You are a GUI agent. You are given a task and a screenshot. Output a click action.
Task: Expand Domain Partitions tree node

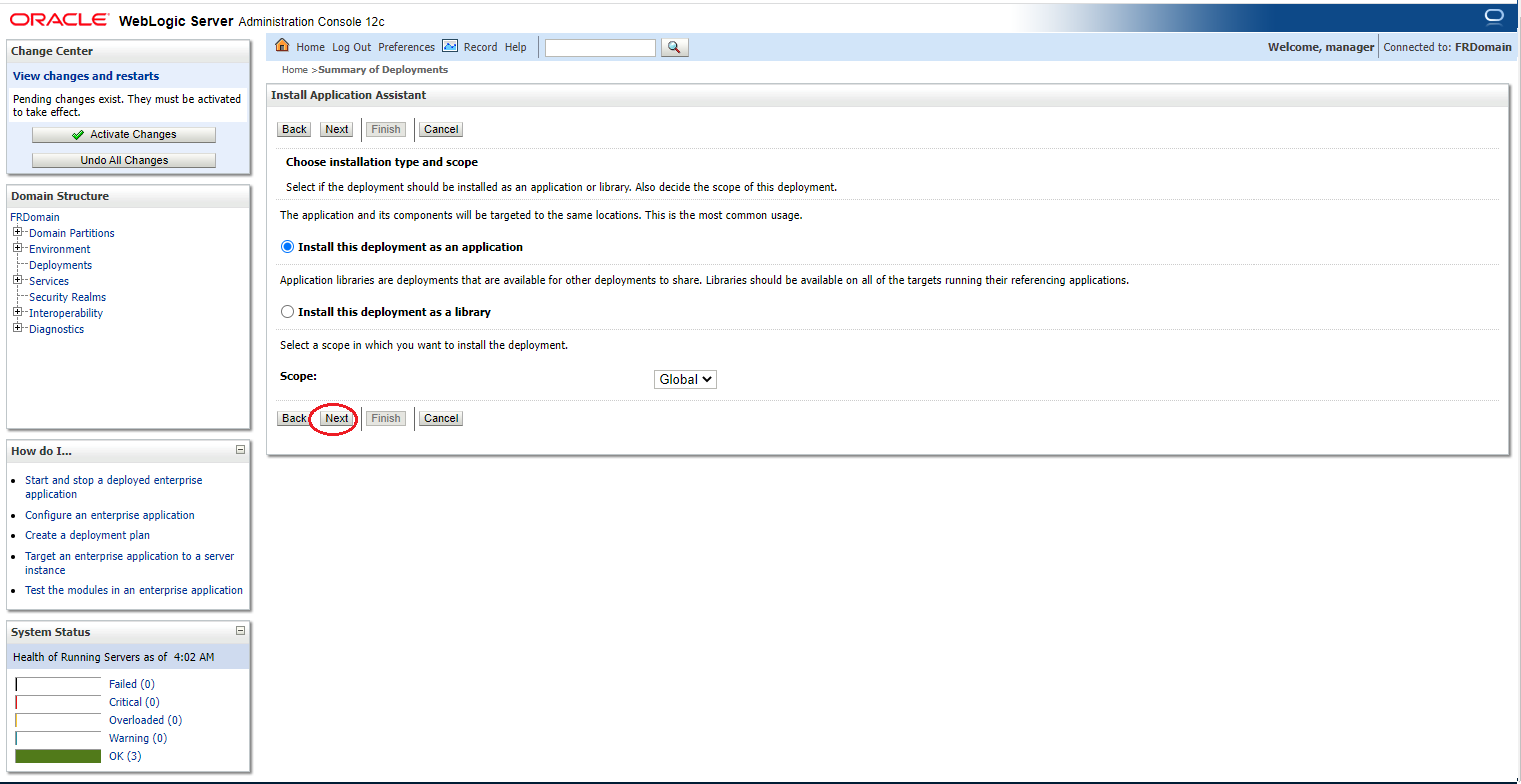[18, 233]
